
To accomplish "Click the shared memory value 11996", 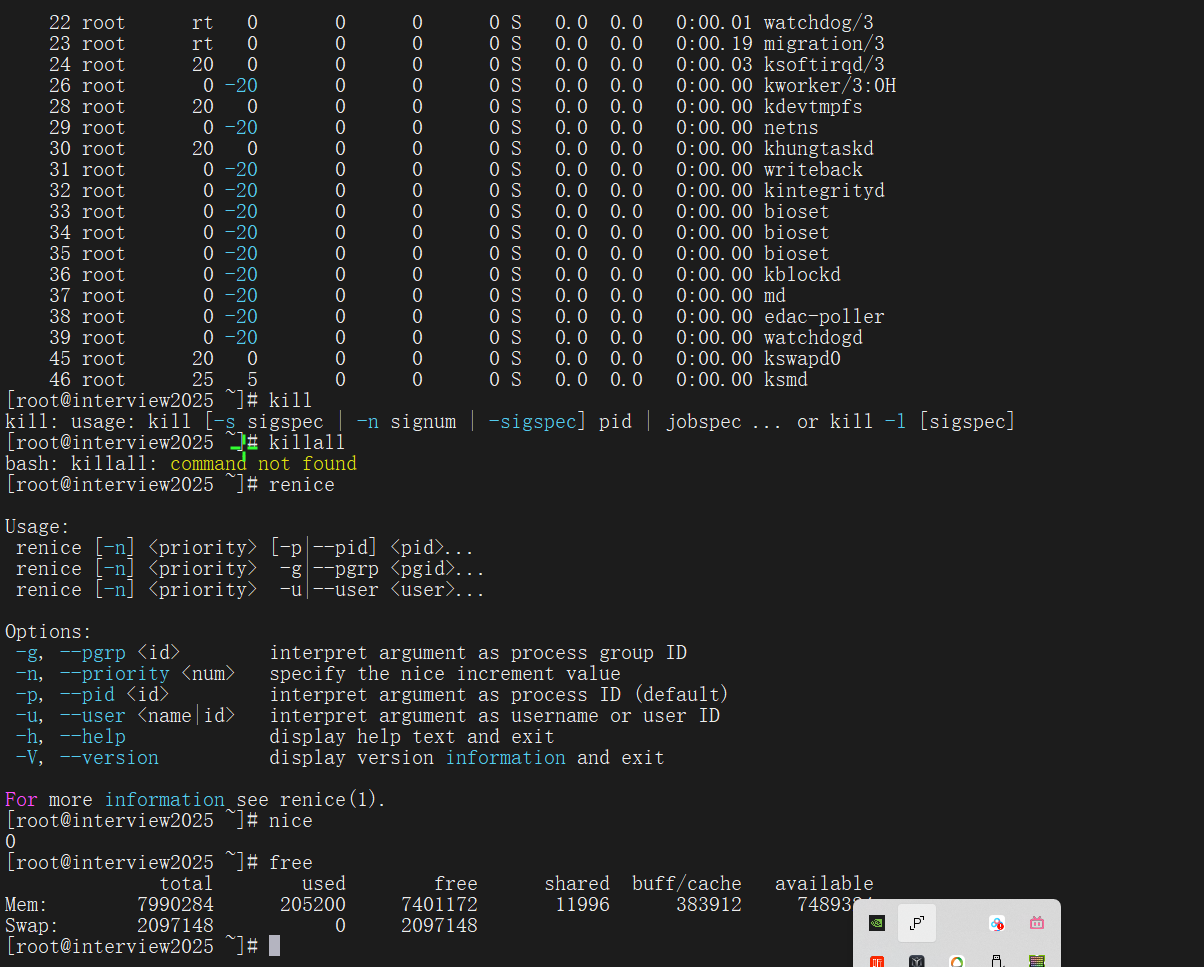I will [582, 904].
